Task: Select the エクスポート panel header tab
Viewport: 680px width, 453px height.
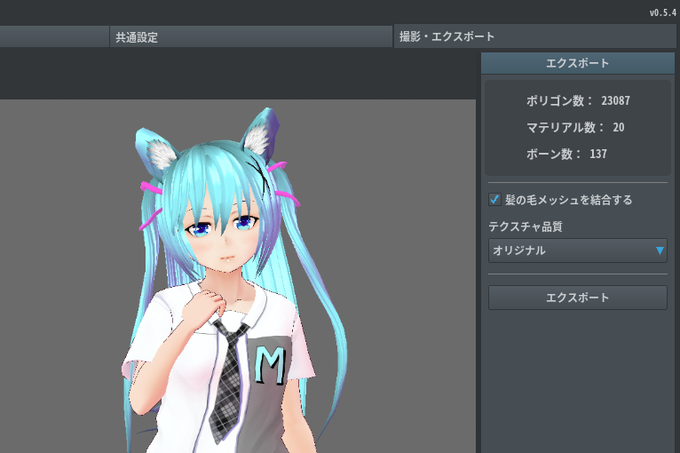Action: click(578, 63)
